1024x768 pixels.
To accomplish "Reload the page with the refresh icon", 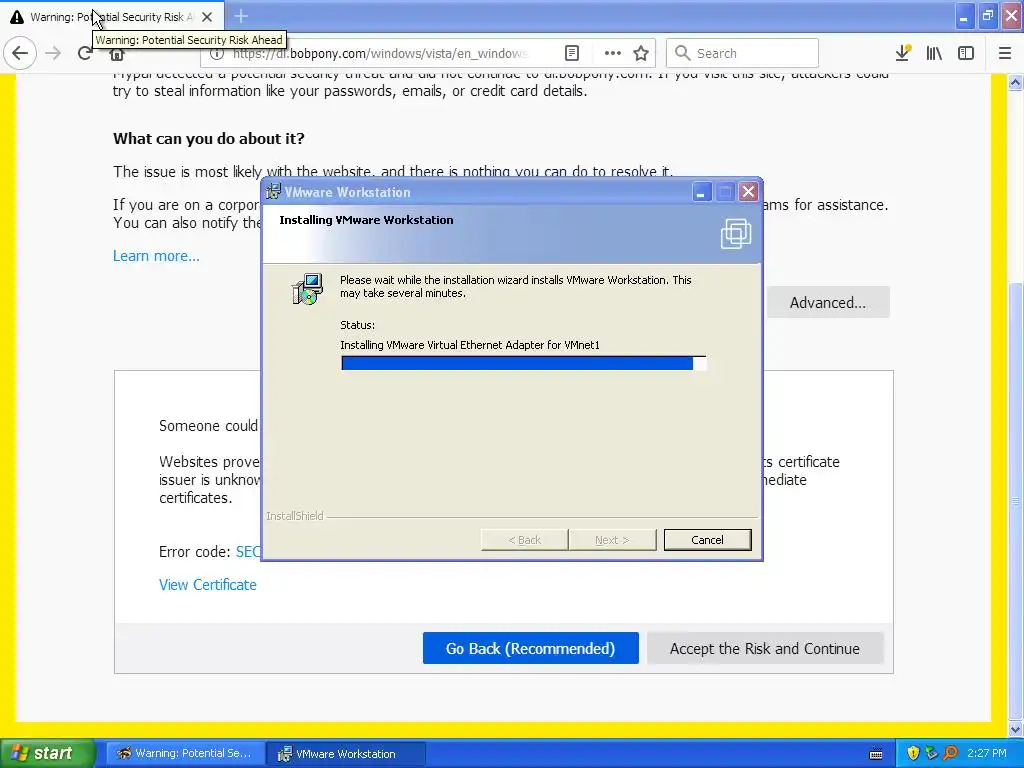I will (x=85, y=53).
